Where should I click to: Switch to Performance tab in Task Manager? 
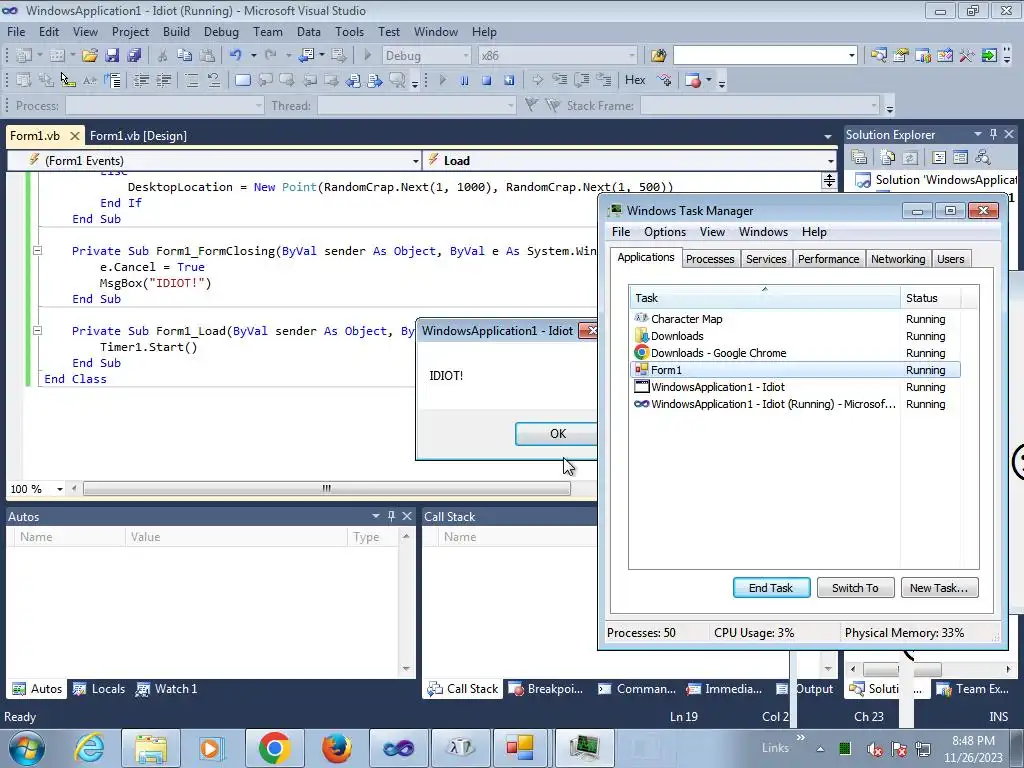[828, 259]
